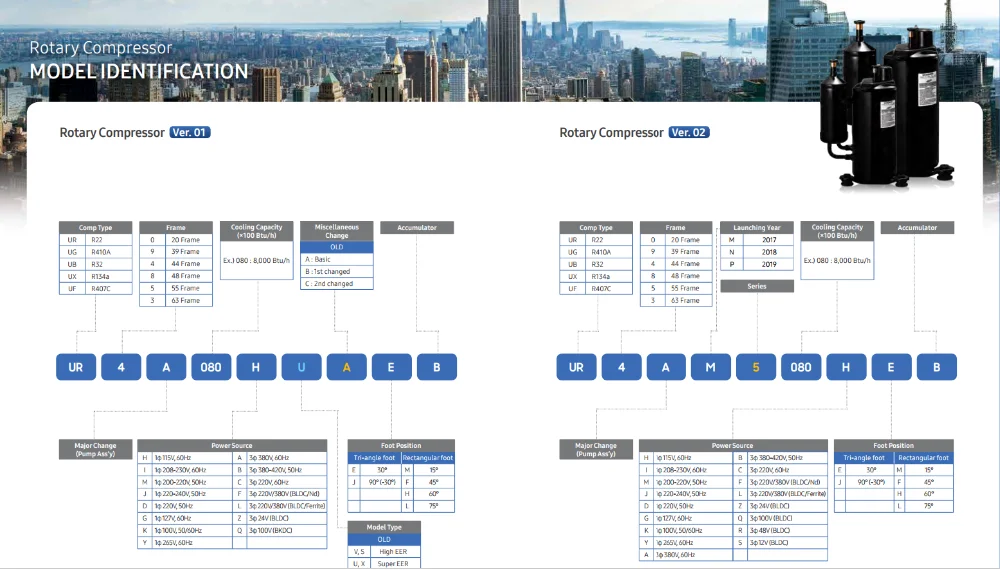This screenshot has height=570, width=1000.
Task: Click the yellow-lettered 5 code box
Action: click(756, 367)
